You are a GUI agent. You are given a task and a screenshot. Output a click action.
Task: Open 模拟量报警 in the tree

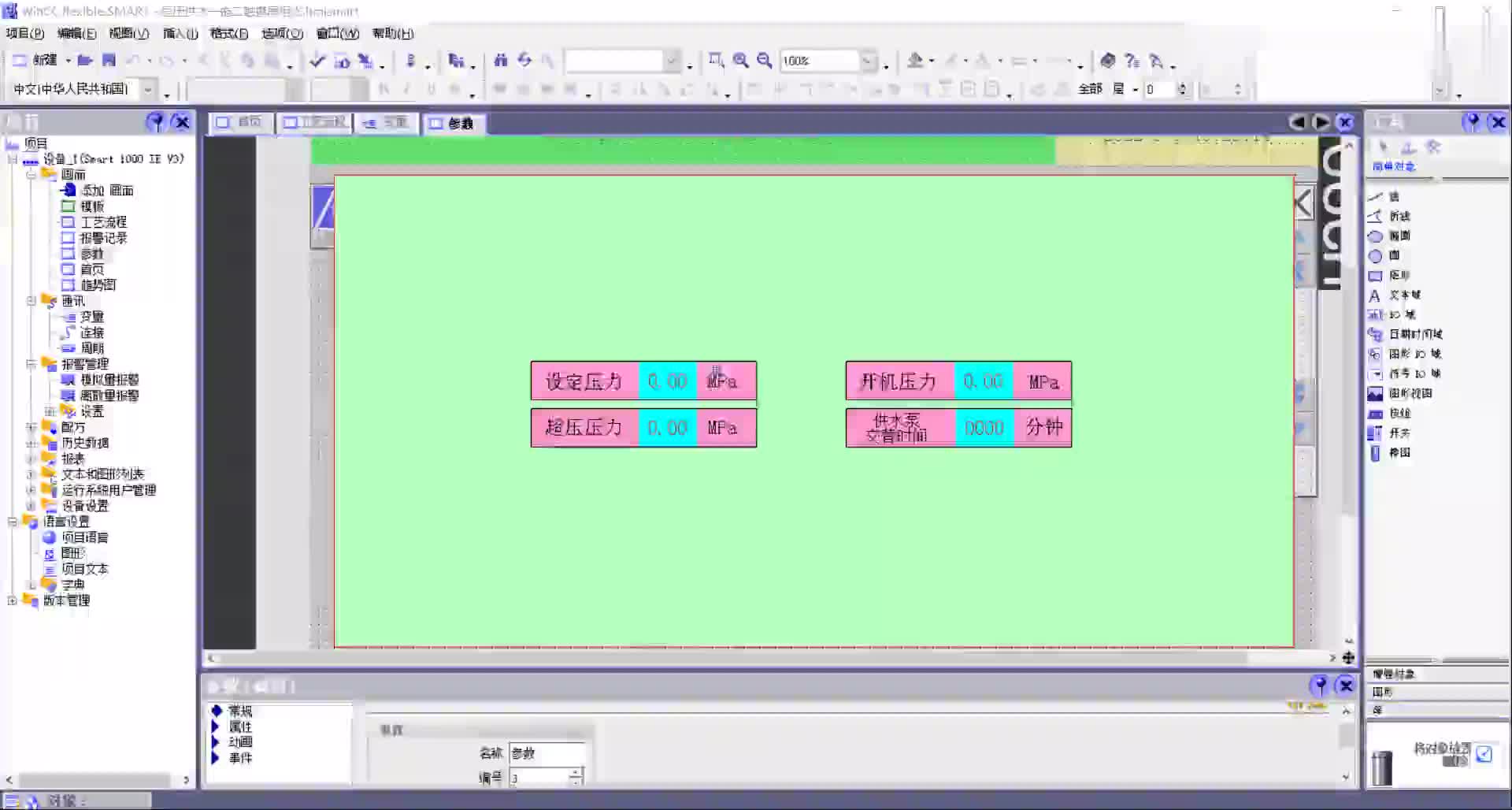(x=100, y=379)
